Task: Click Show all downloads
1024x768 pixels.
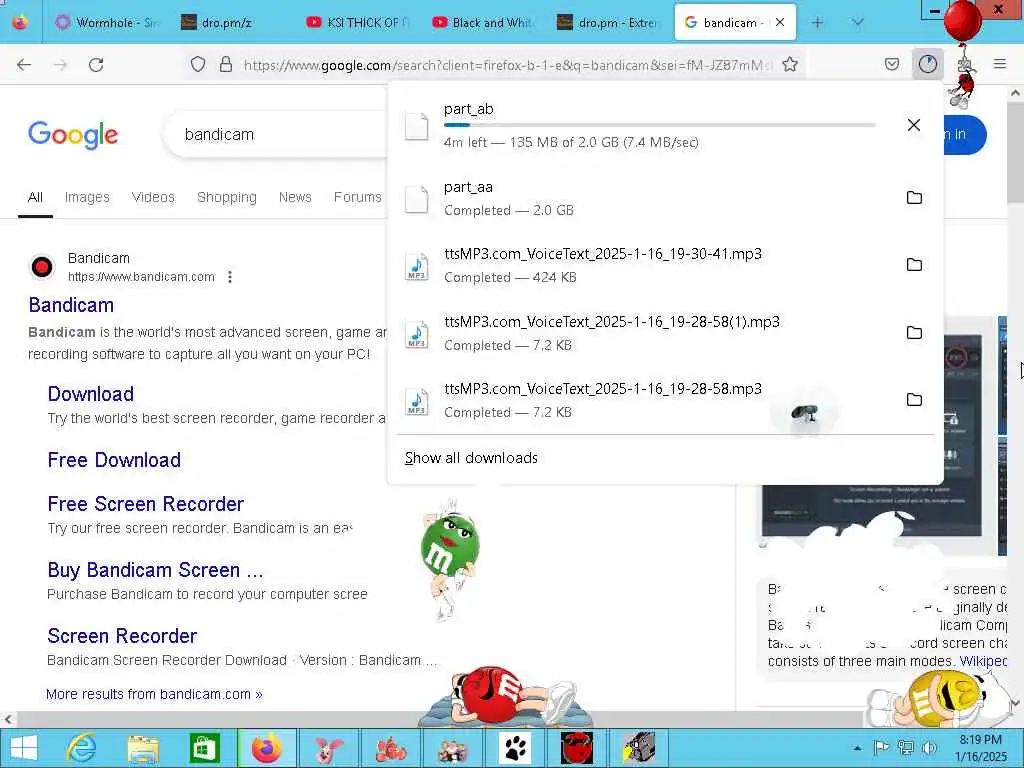Action: click(x=471, y=458)
